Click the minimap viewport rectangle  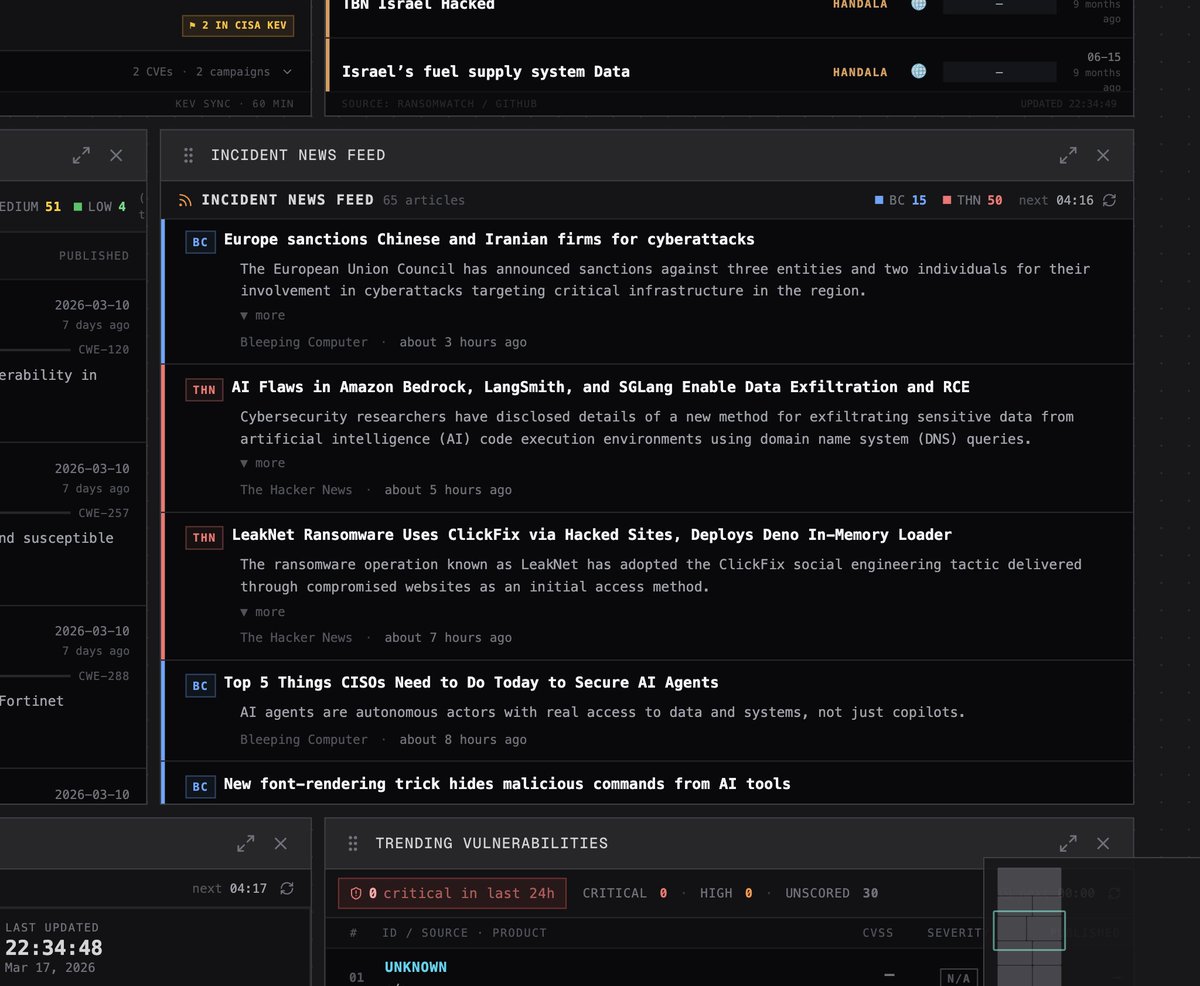tap(1029, 930)
